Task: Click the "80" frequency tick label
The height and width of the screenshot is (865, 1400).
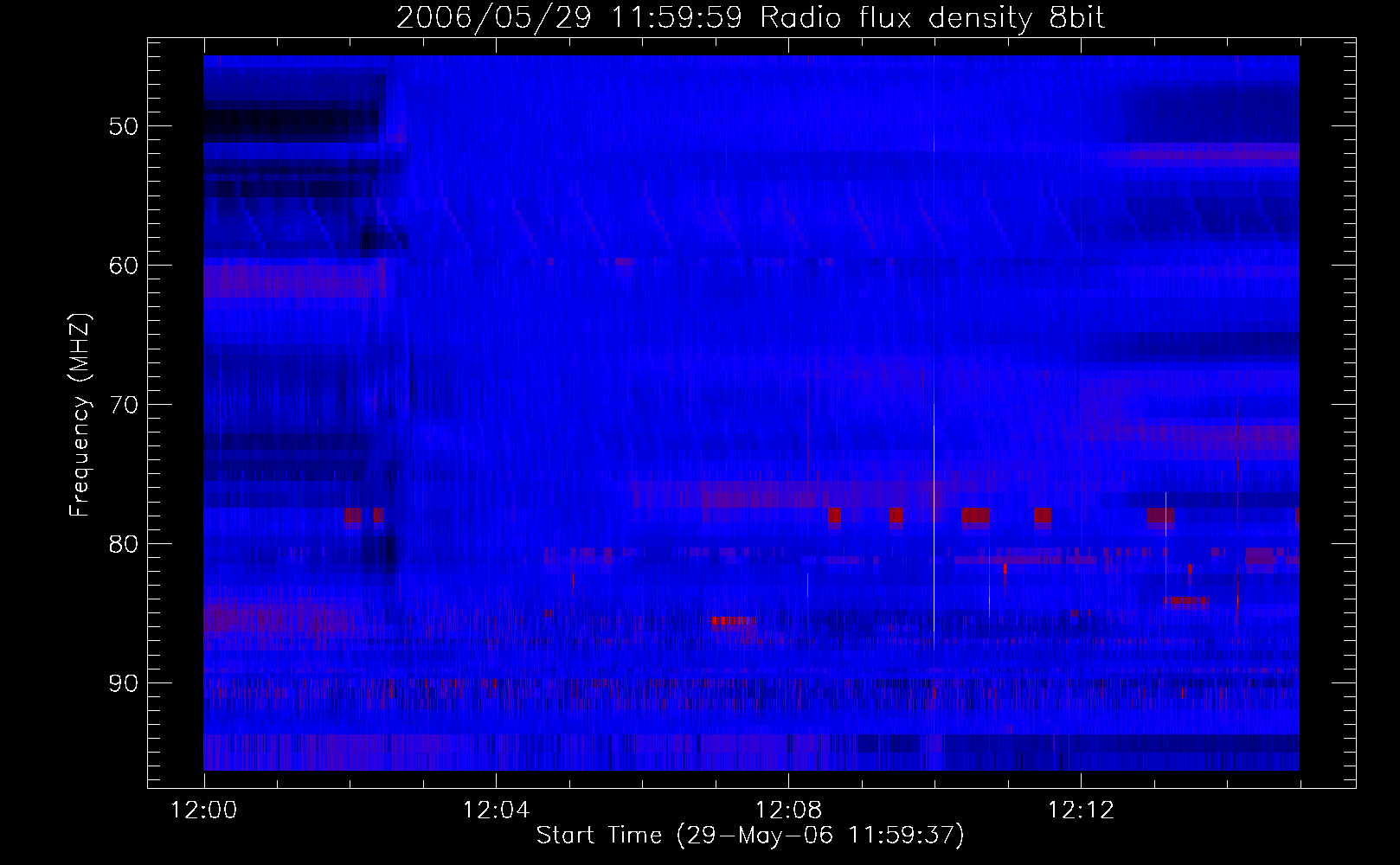Action: (x=124, y=544)
